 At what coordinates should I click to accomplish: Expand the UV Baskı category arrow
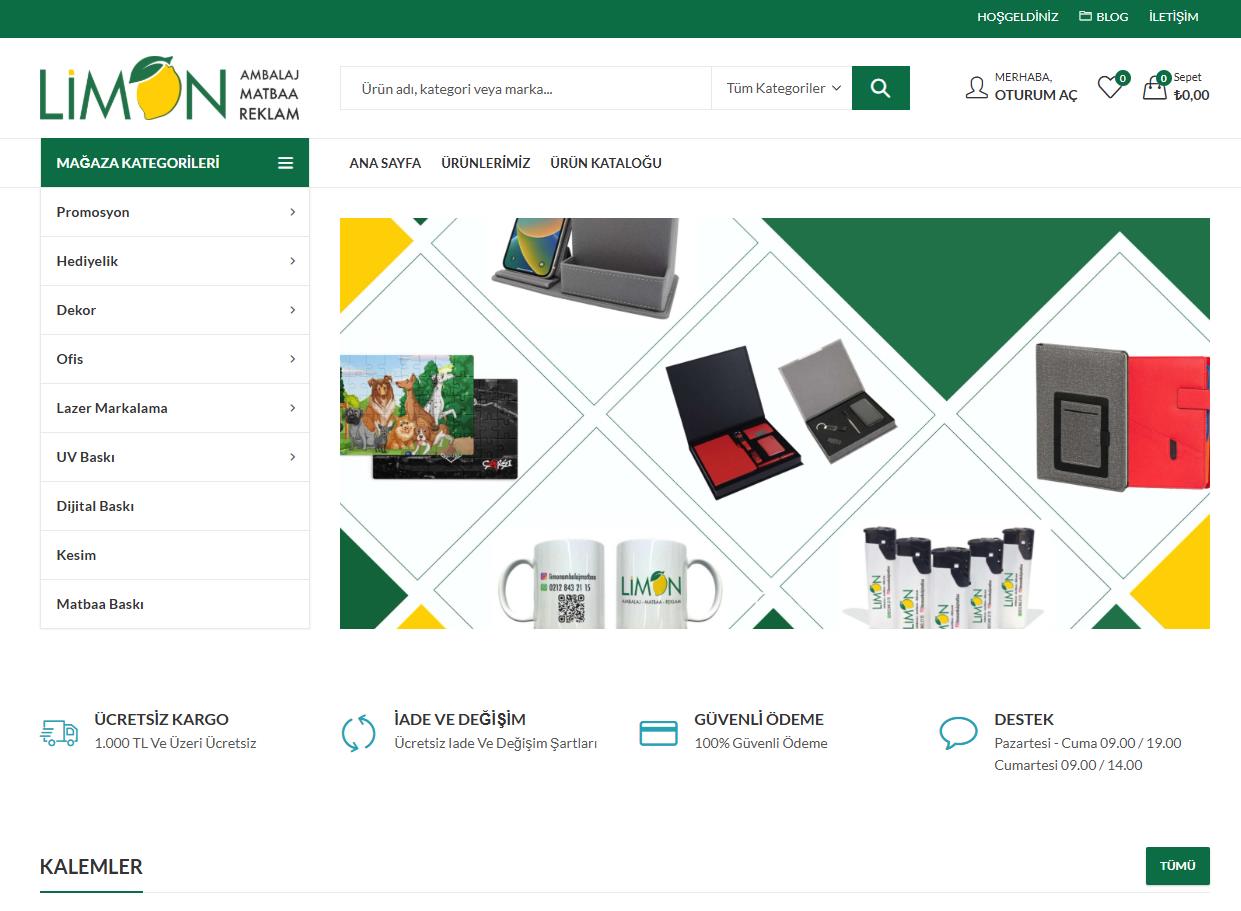coord(293,457)
